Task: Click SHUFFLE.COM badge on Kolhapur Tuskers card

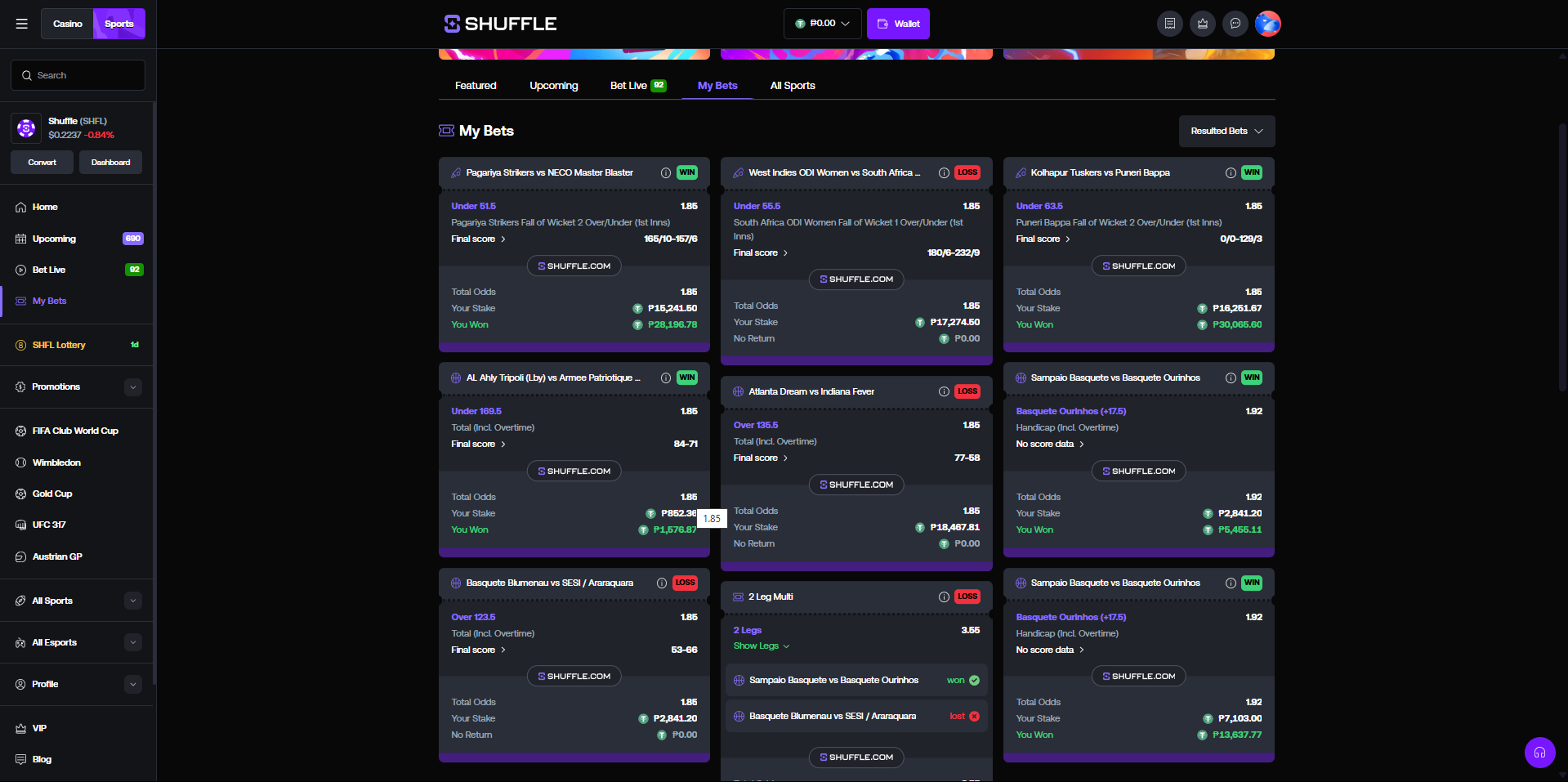Action: 1139,266
